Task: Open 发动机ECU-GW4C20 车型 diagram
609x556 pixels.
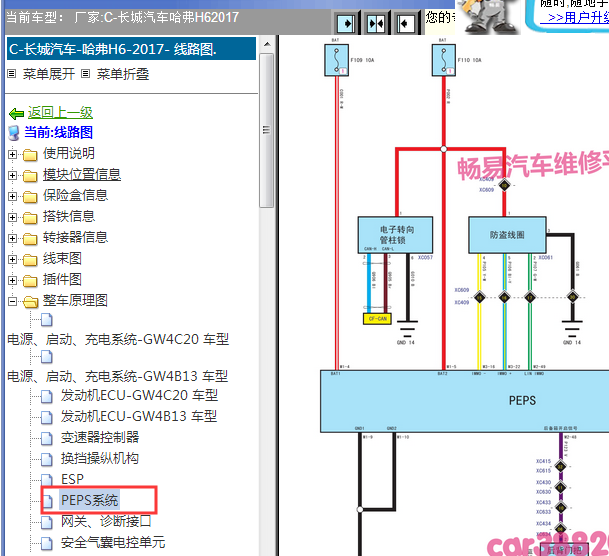Action: (139, 395)
